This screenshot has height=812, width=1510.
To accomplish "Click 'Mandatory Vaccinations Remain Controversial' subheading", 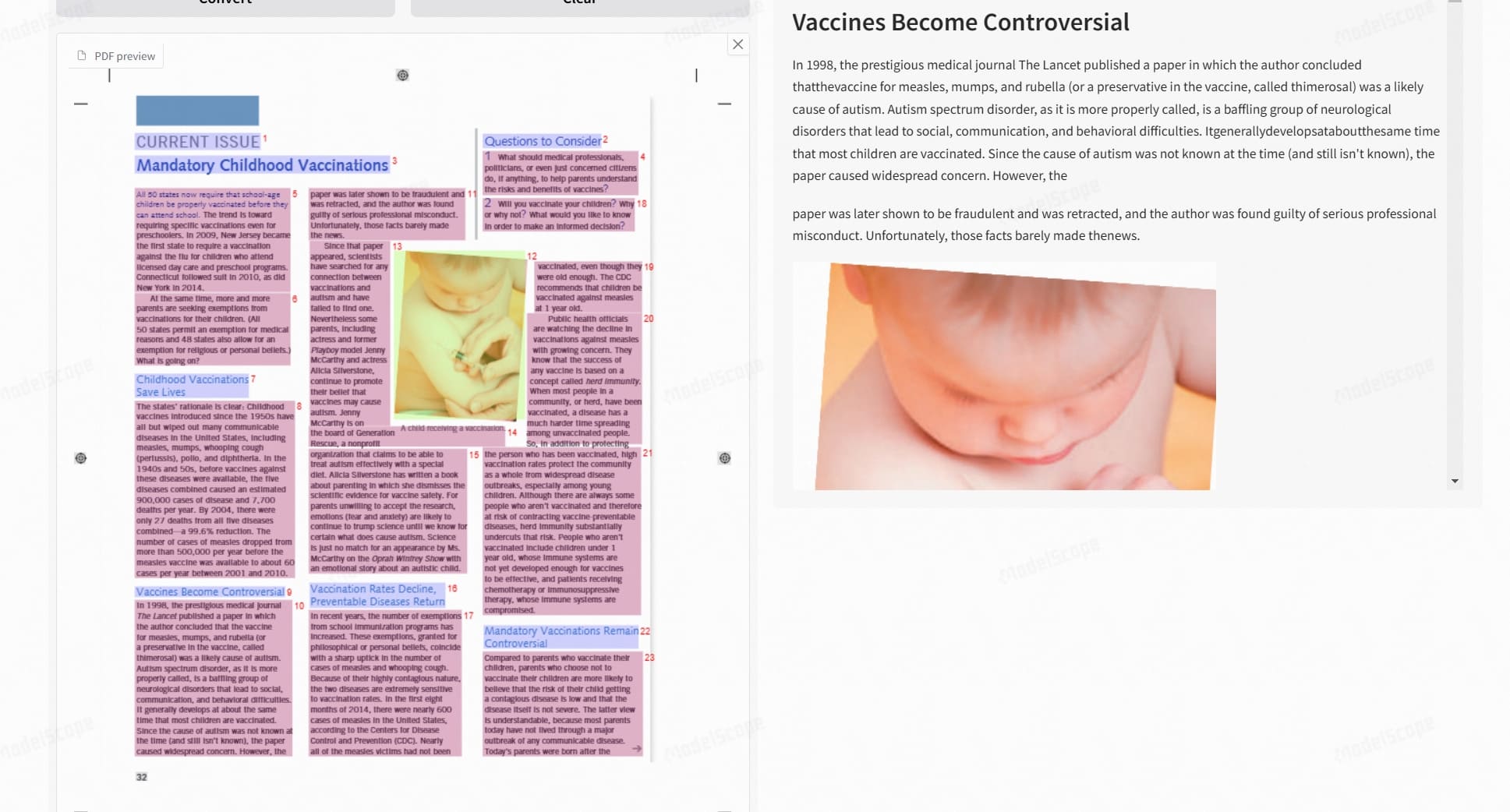I will [561, 637].
